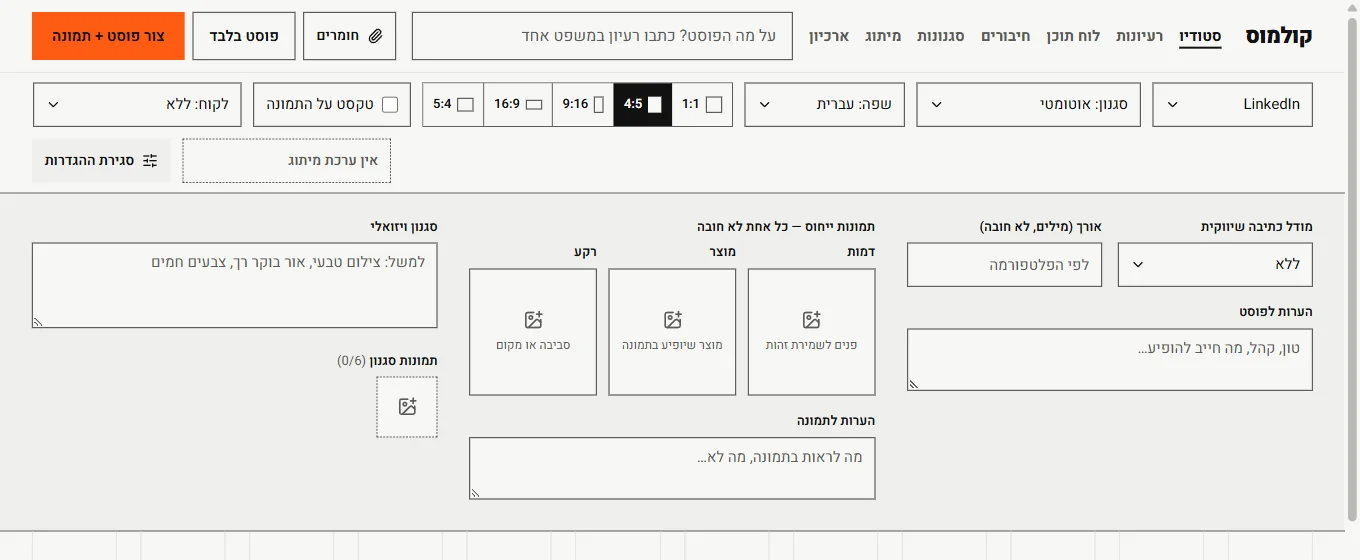
Task: Click the paperclip icon on חומרים button
Action: pyautogui.click(x=376, y=36)
